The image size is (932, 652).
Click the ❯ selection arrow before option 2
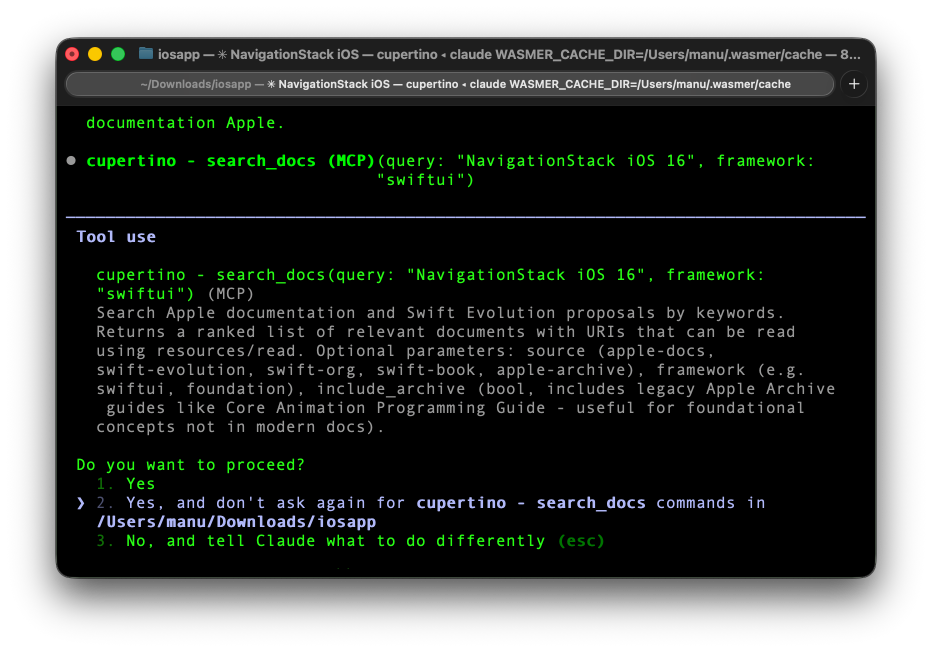click(81, 503)
